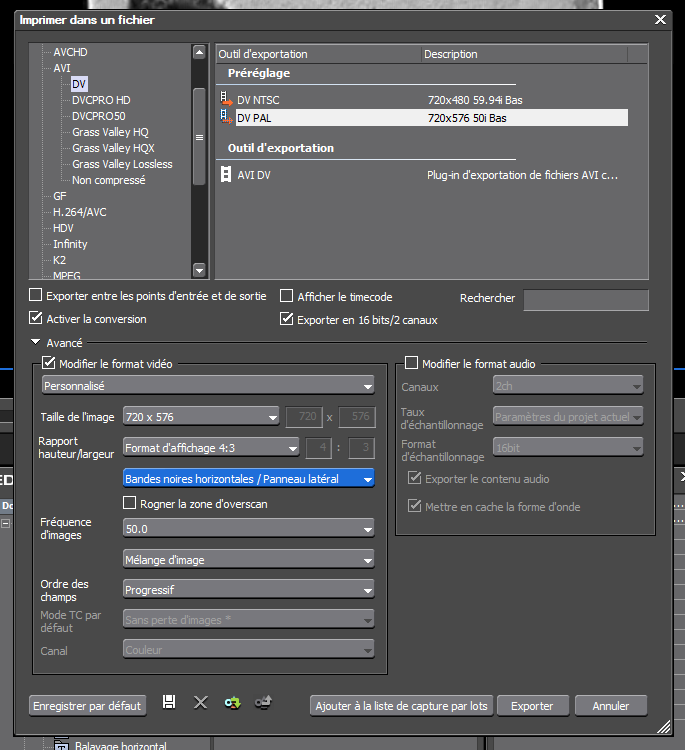
Task: Select Infinity in the format tree
Action: 70,244
